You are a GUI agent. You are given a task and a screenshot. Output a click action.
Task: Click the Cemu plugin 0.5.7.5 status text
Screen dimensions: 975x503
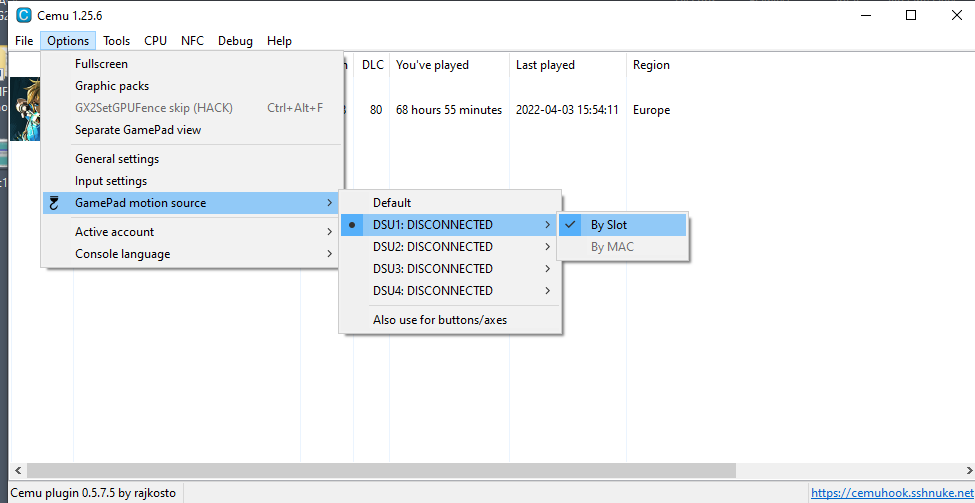(x=93, y=494)
